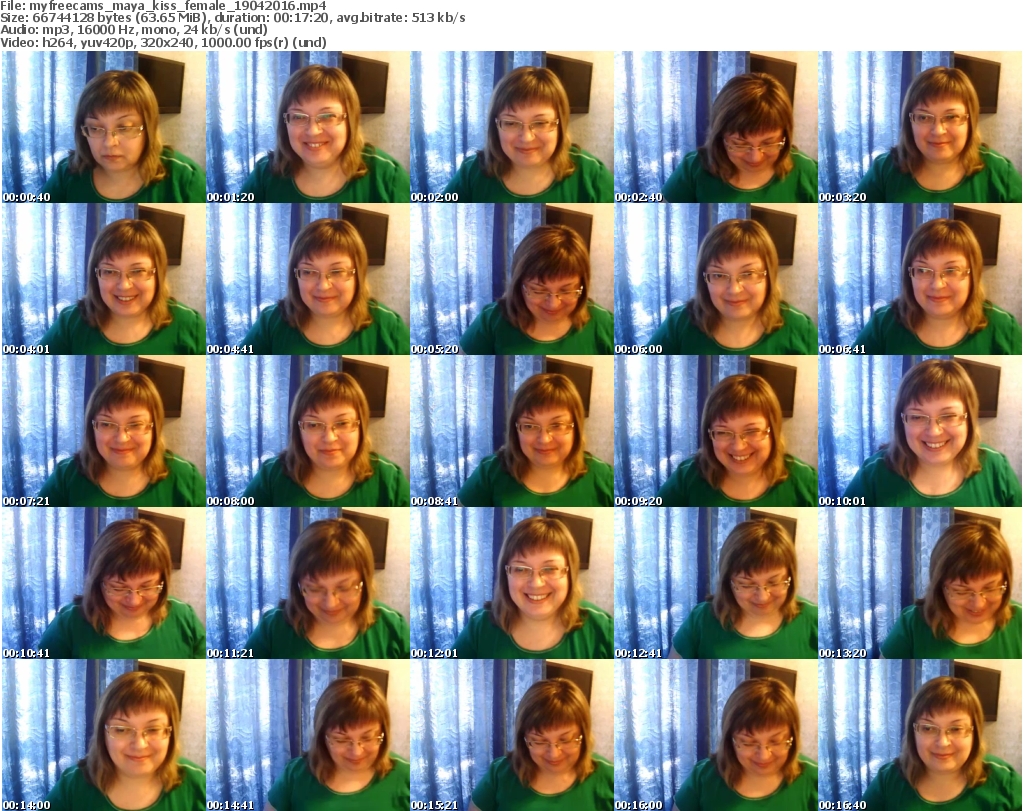Select the thumbnail timestamped 00:03:20

coord(920,127)
